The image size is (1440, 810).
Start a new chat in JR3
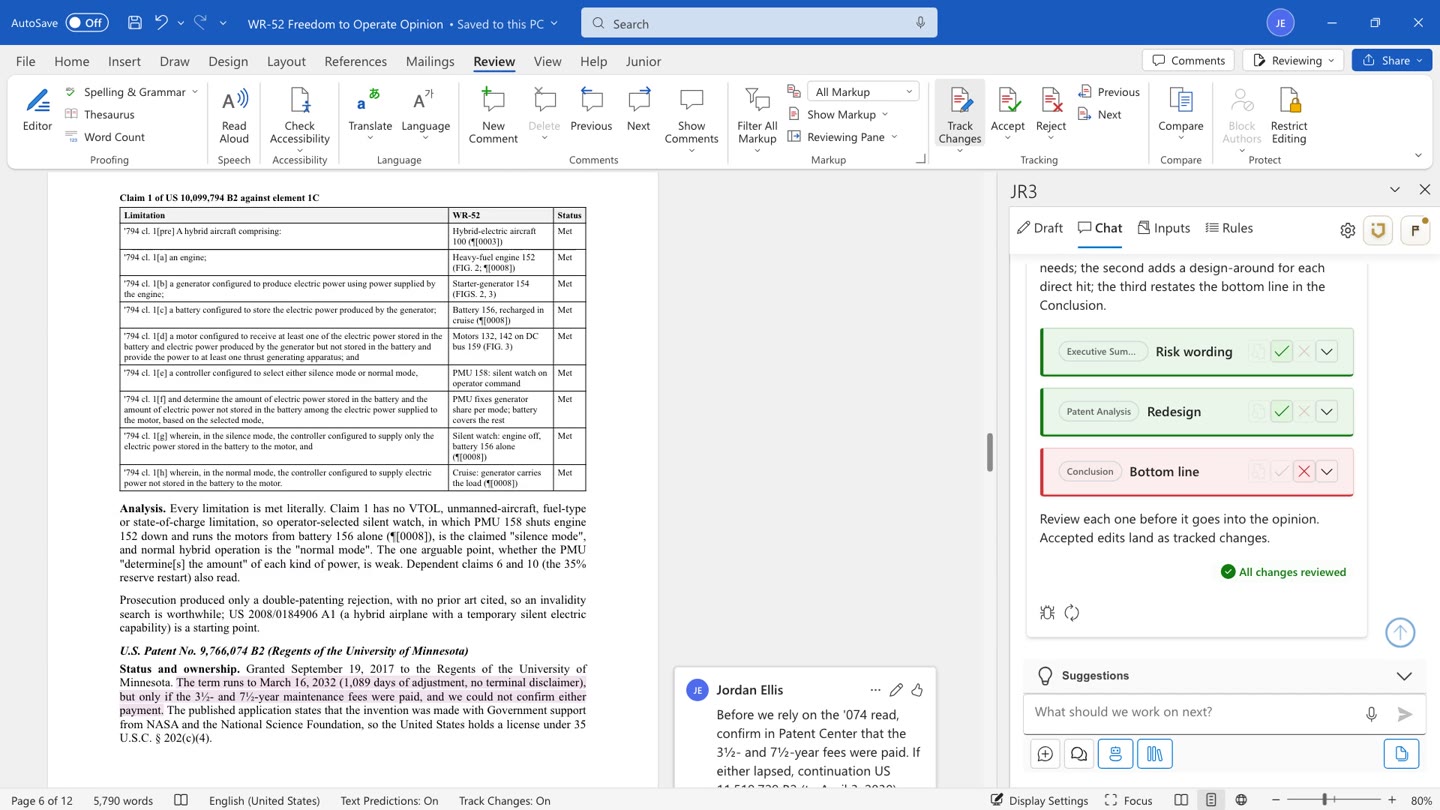(1045, 754)
